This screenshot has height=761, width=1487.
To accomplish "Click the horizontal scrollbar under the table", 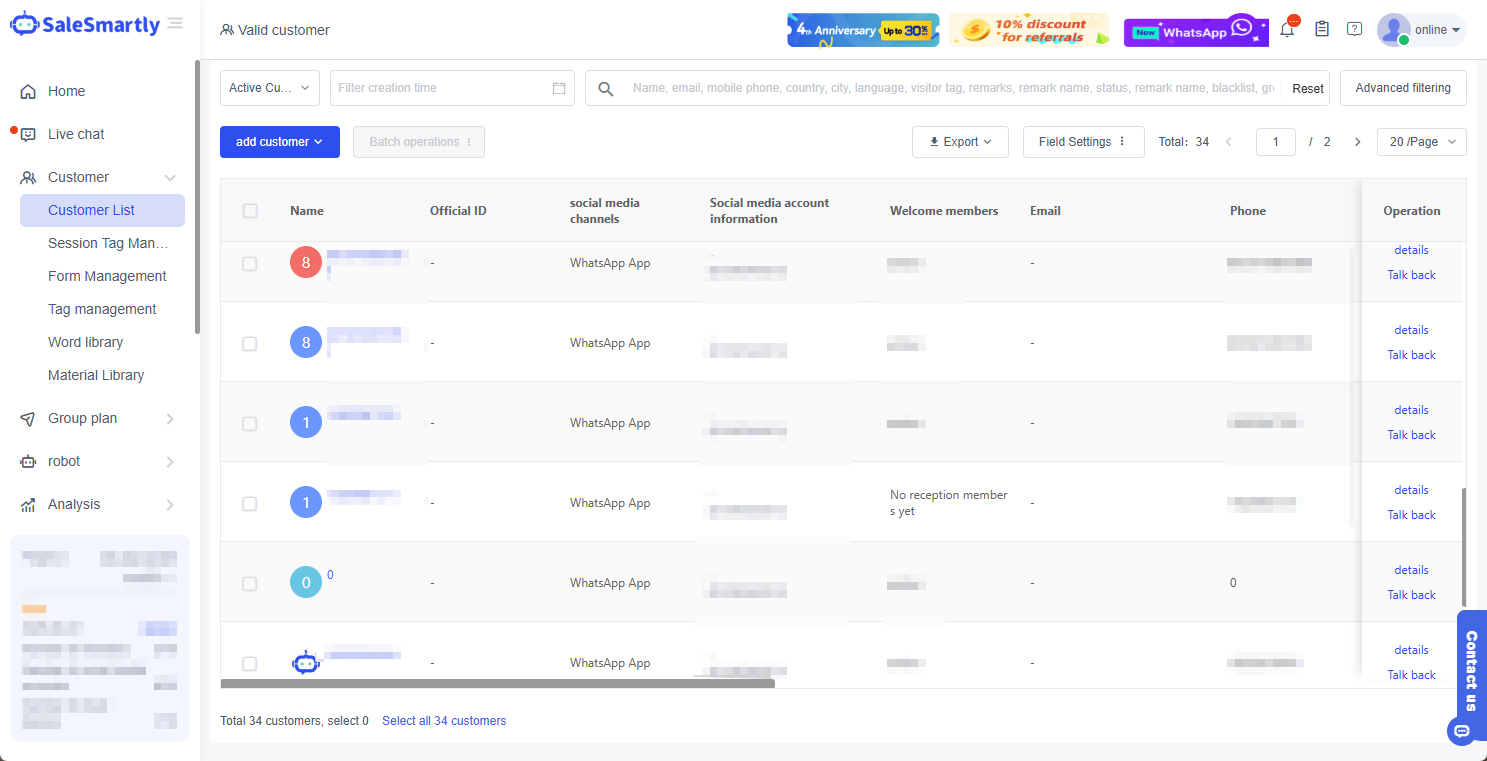I will (497, 684).
